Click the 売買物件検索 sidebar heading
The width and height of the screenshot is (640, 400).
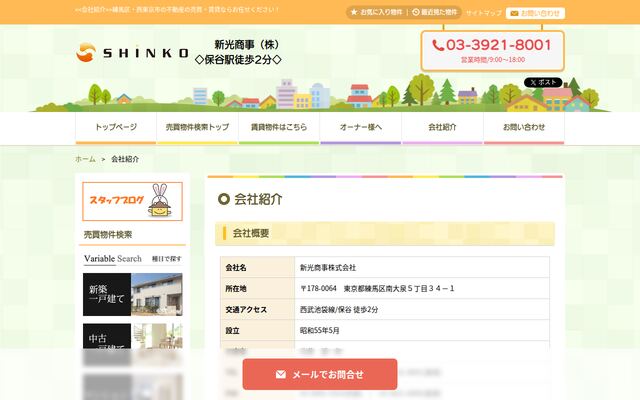pos(108,235)
